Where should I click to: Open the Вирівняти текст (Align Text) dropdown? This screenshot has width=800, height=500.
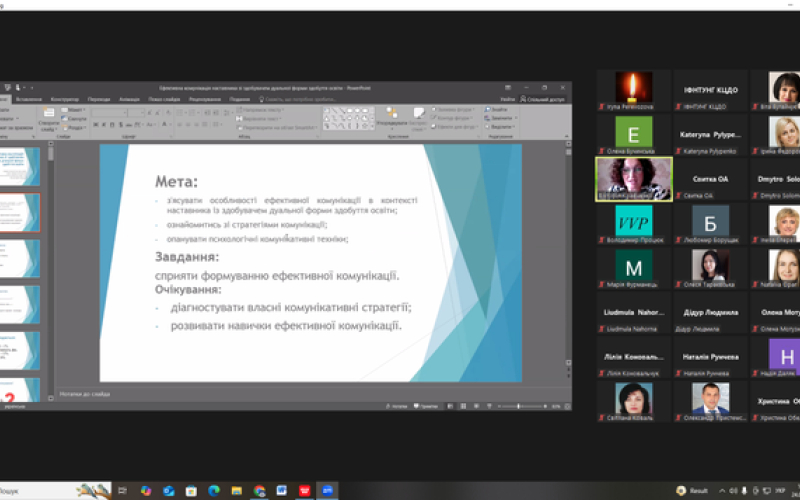coord(261,118)
